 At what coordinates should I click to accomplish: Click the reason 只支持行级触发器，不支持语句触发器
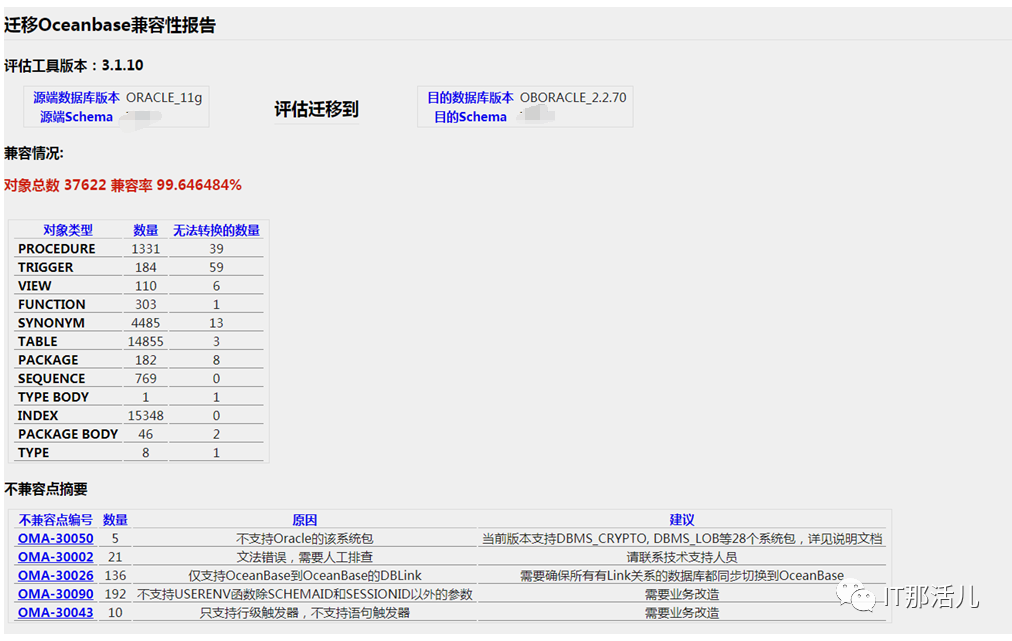(305, 613)
